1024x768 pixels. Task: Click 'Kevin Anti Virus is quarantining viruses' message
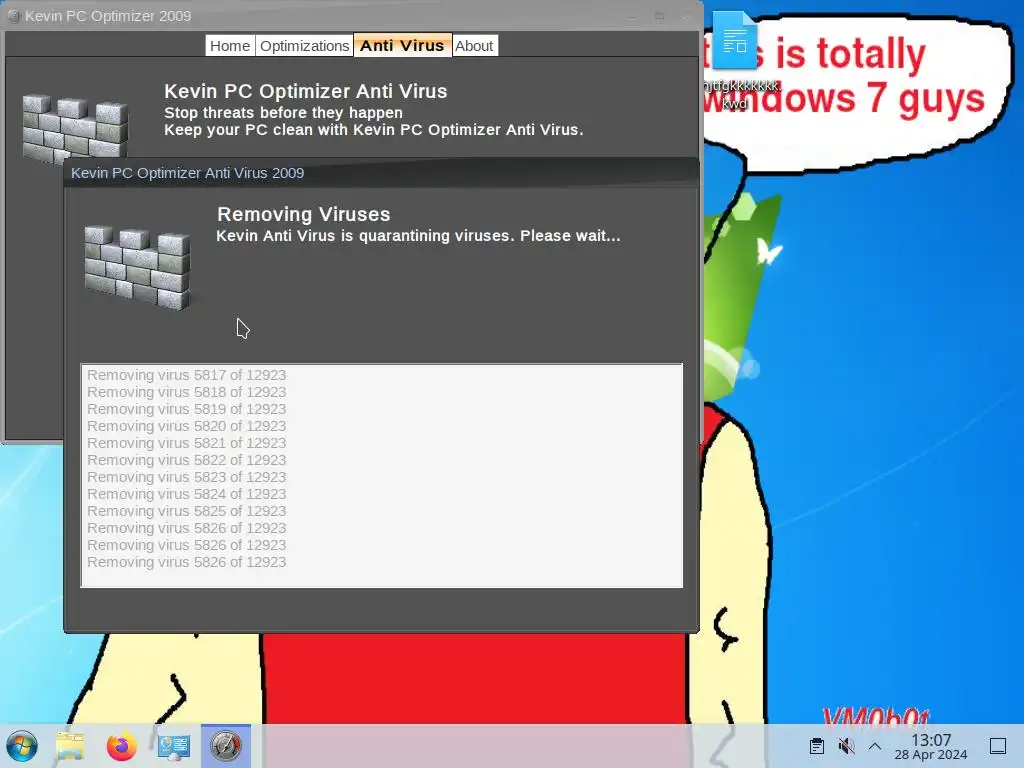click(418, 236)
